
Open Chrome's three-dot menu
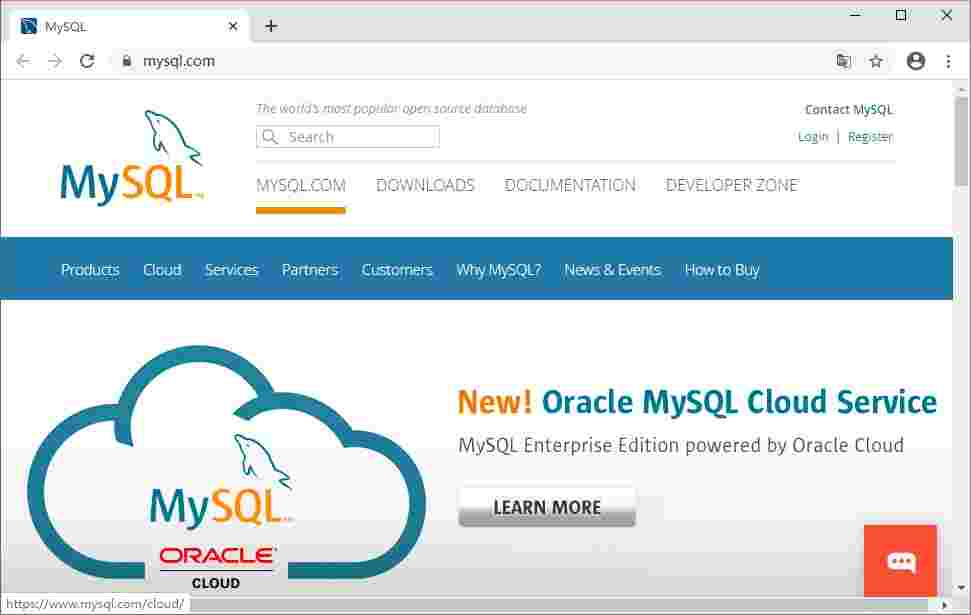(948, 61)
